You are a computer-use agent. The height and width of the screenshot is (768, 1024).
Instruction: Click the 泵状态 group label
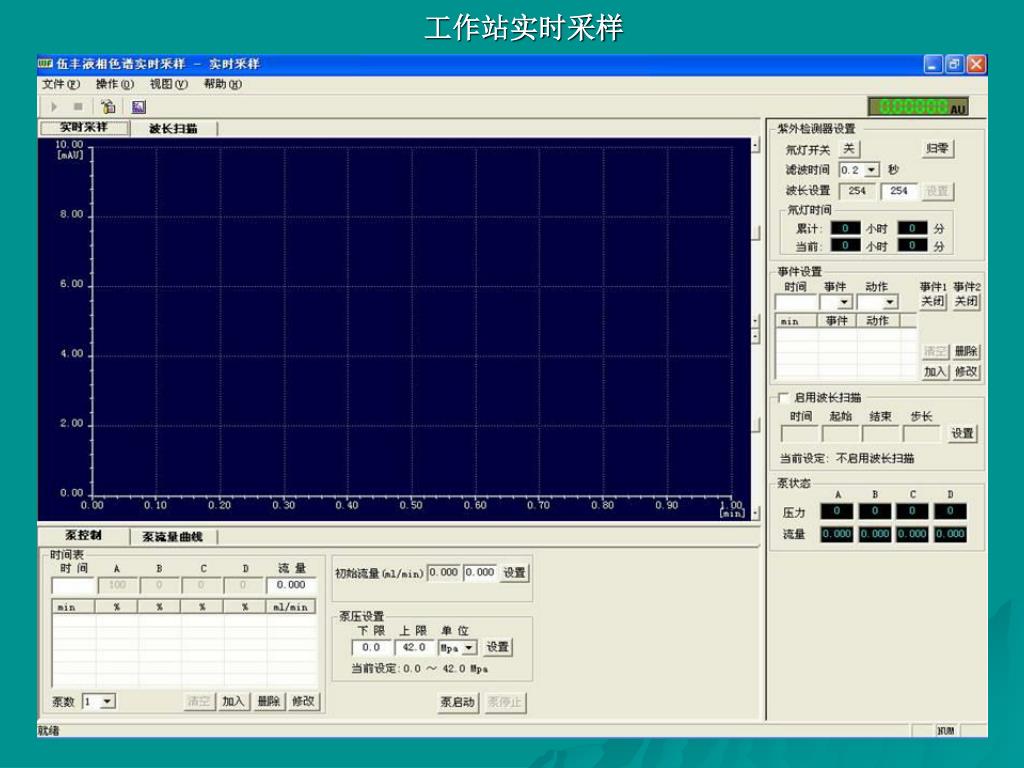[x=794, y=483]
